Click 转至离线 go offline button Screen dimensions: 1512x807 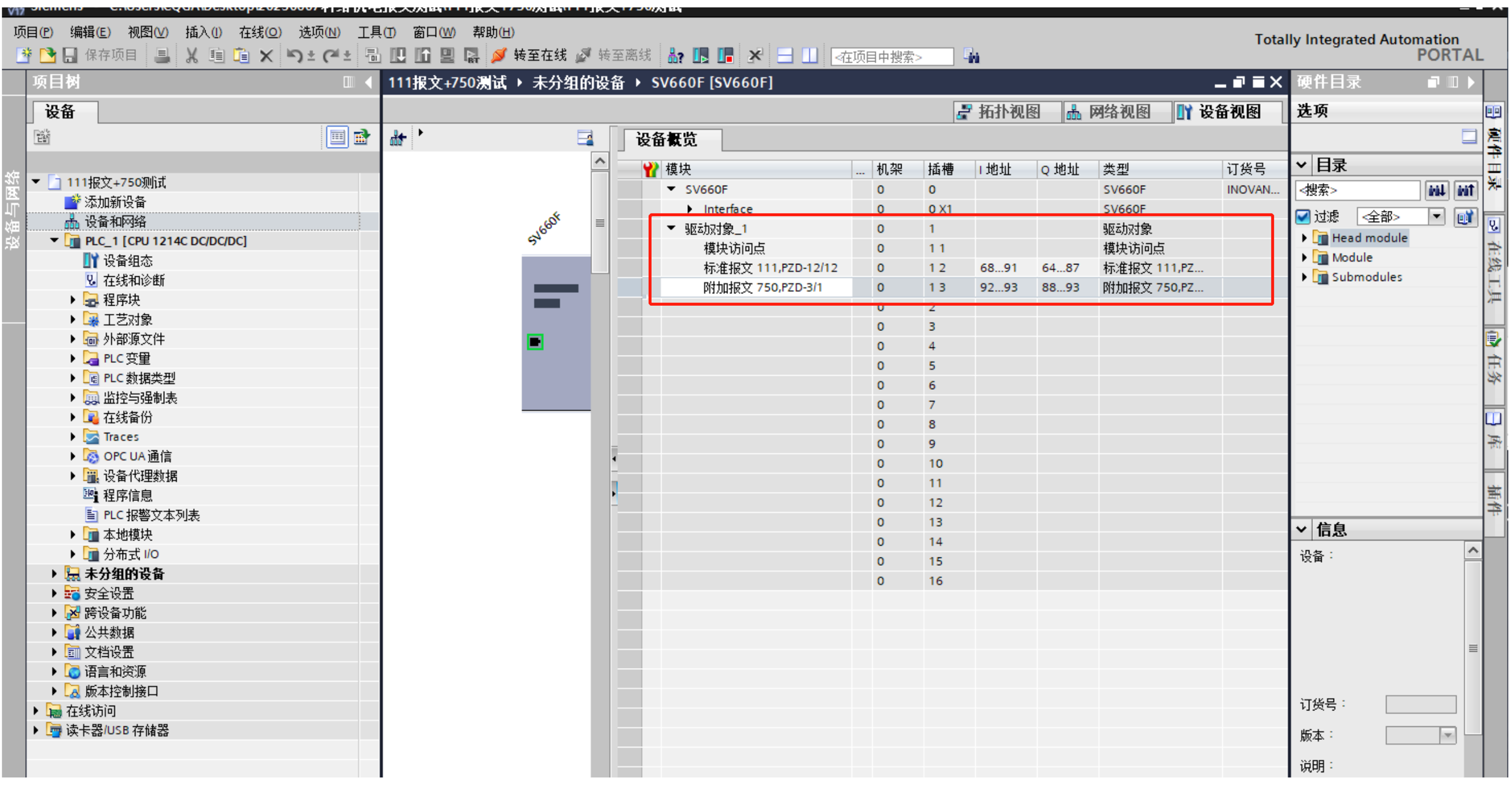[614, 56]
